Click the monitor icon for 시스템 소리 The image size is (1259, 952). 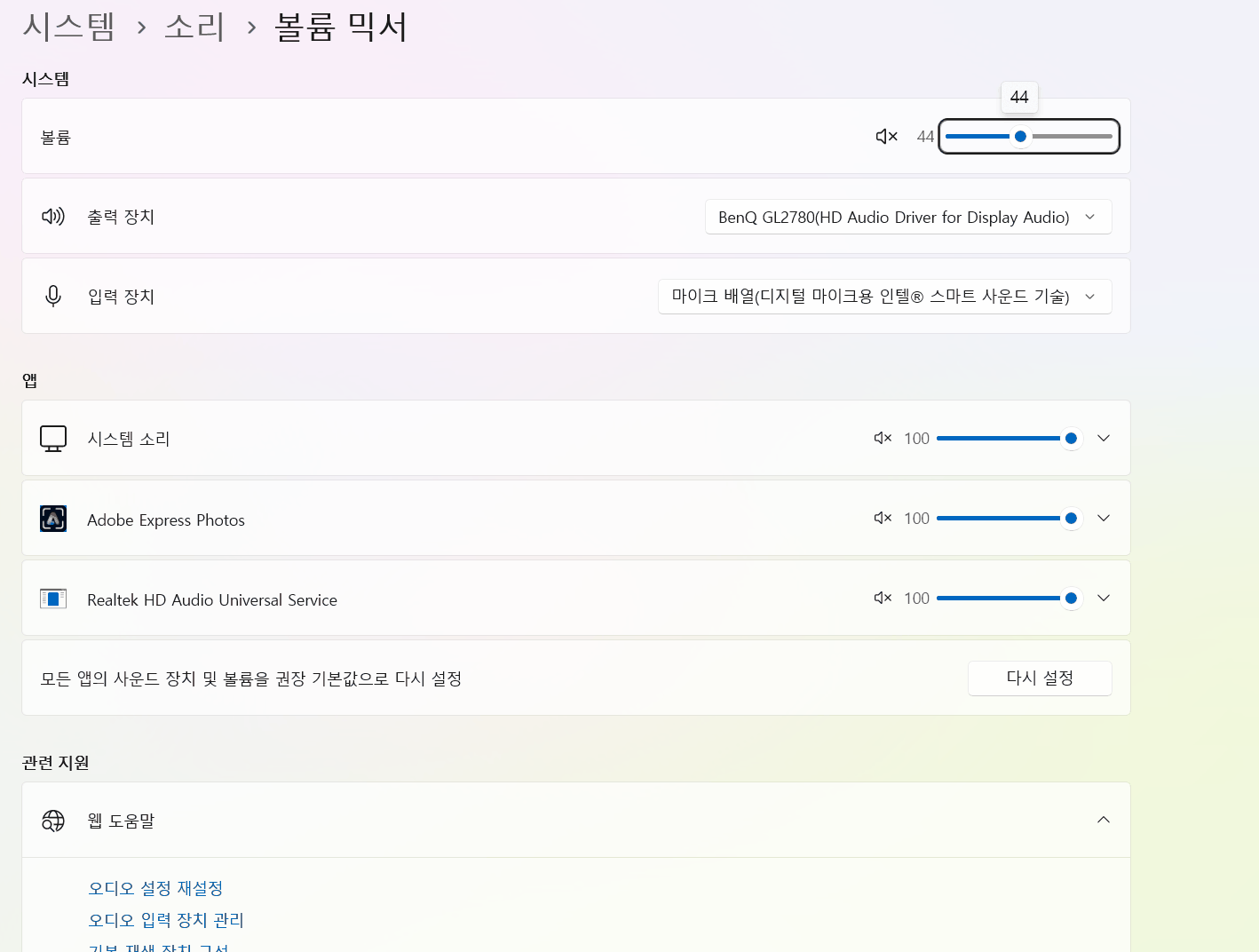(x=53, y=439)
